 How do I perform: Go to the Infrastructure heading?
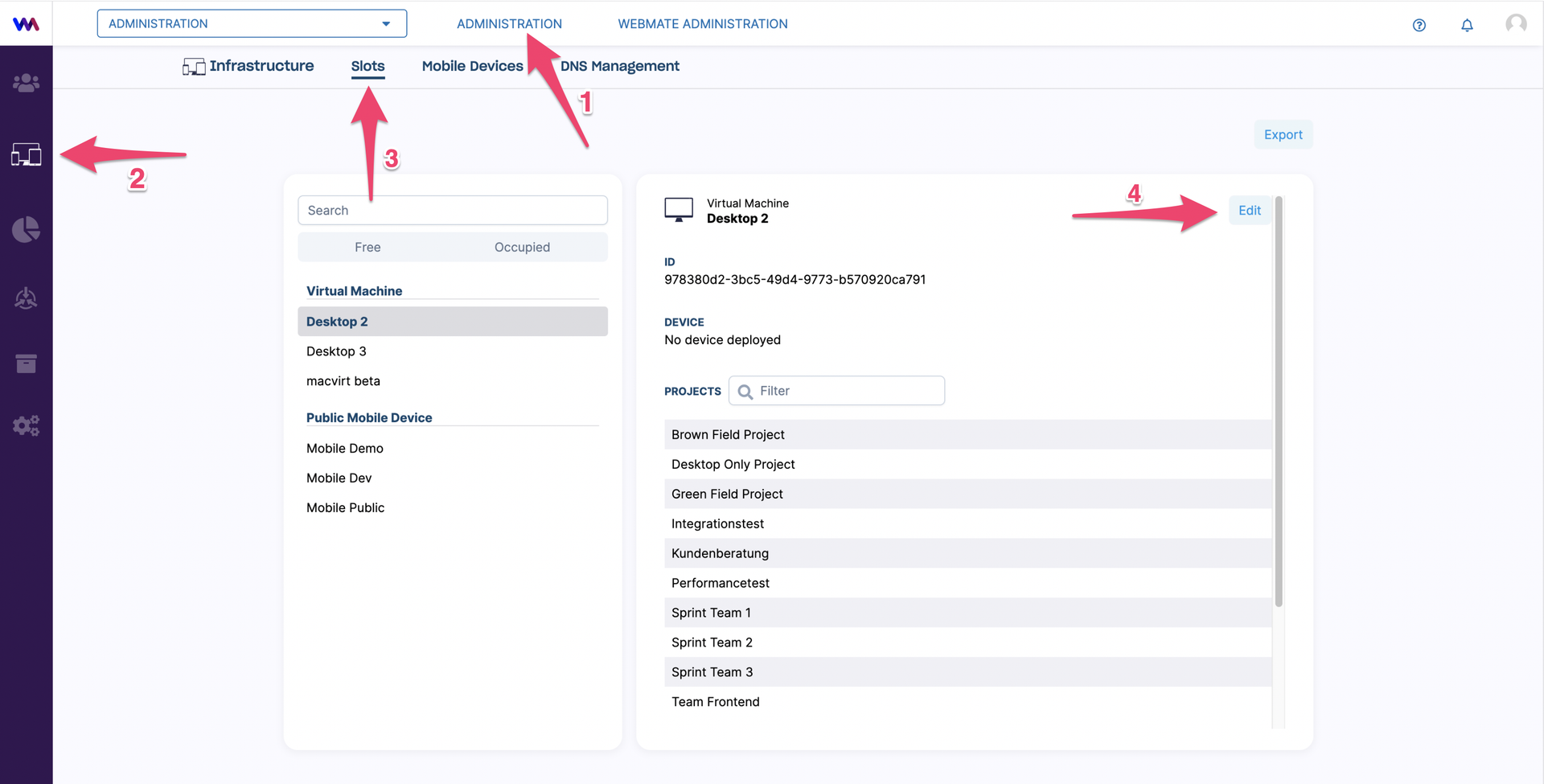point(261,66)
